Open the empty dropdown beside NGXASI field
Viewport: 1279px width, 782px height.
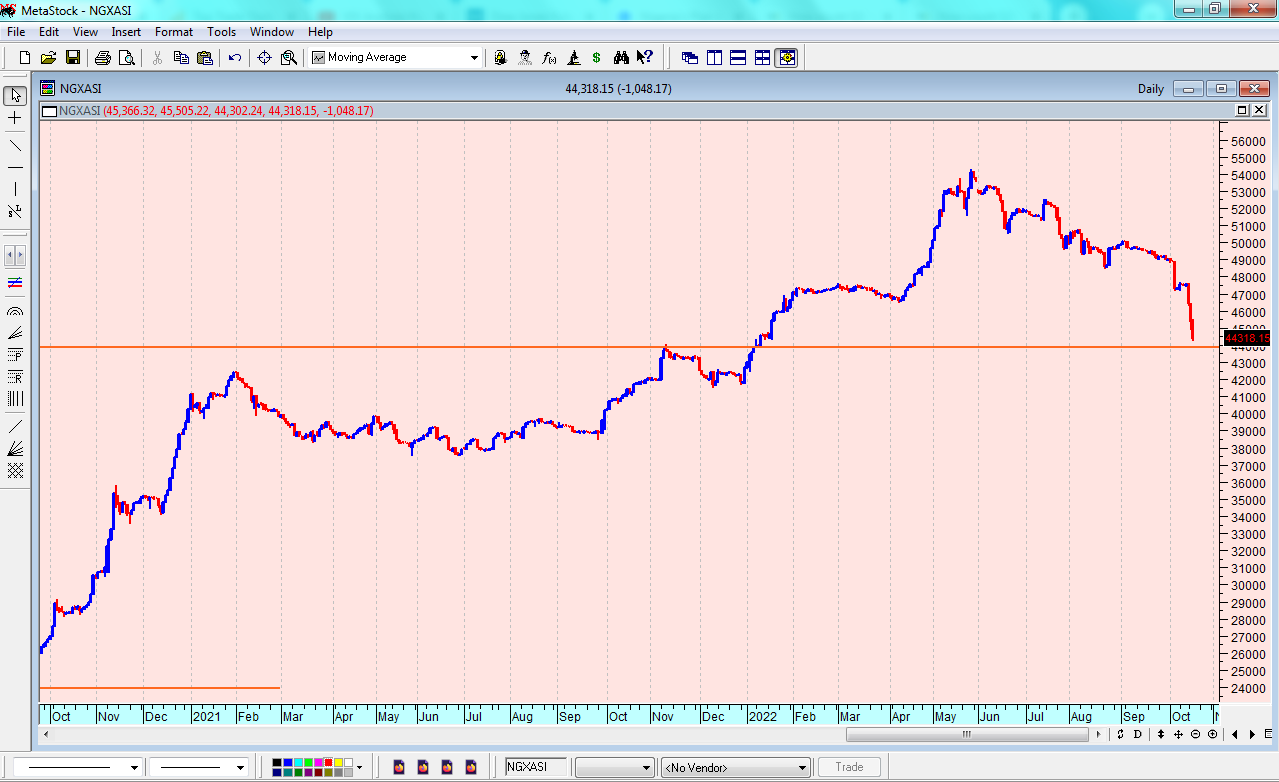tap(615, 767)
